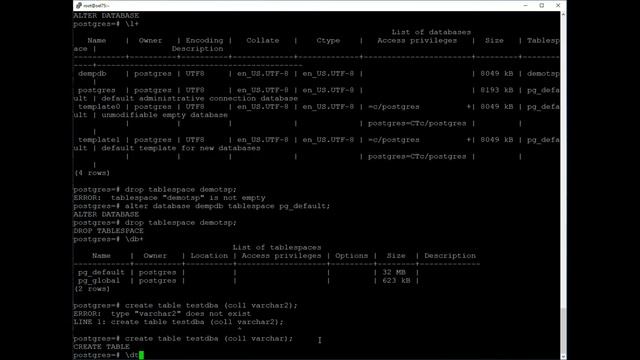
Task: Maximize the terminal window
Action: [542, 5]
